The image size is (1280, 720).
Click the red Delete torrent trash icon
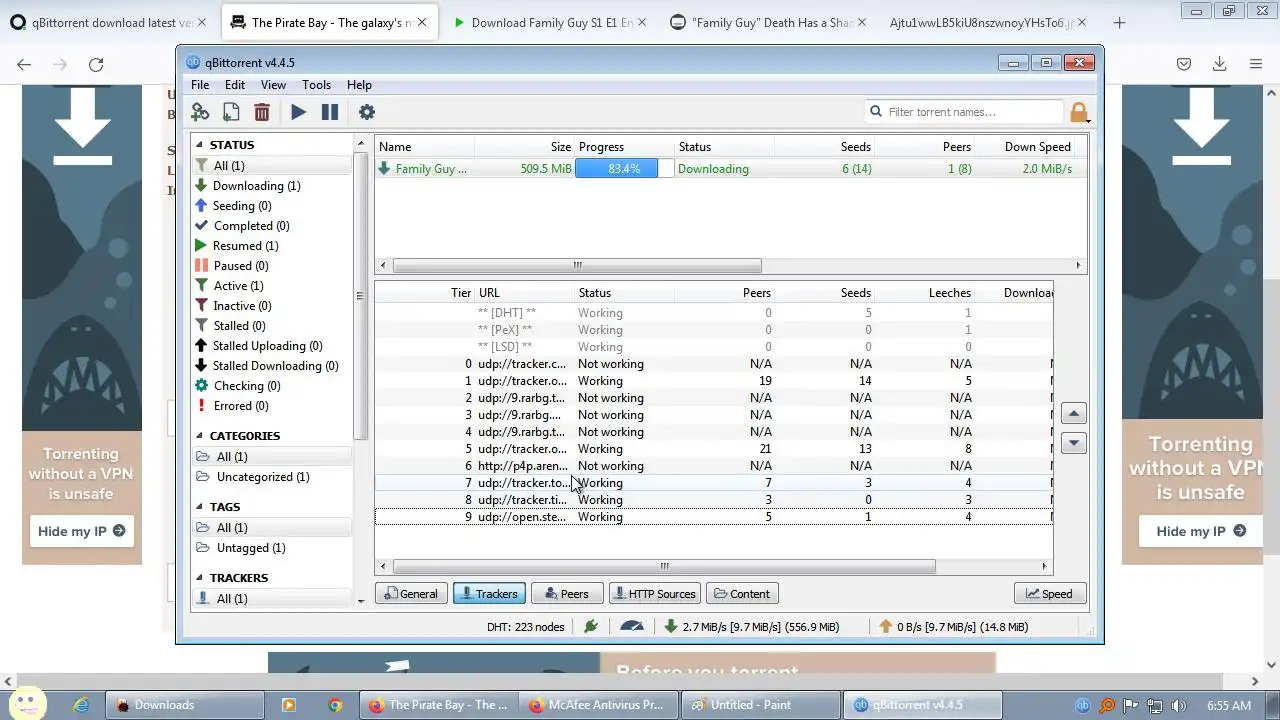(x=262, y=112)
